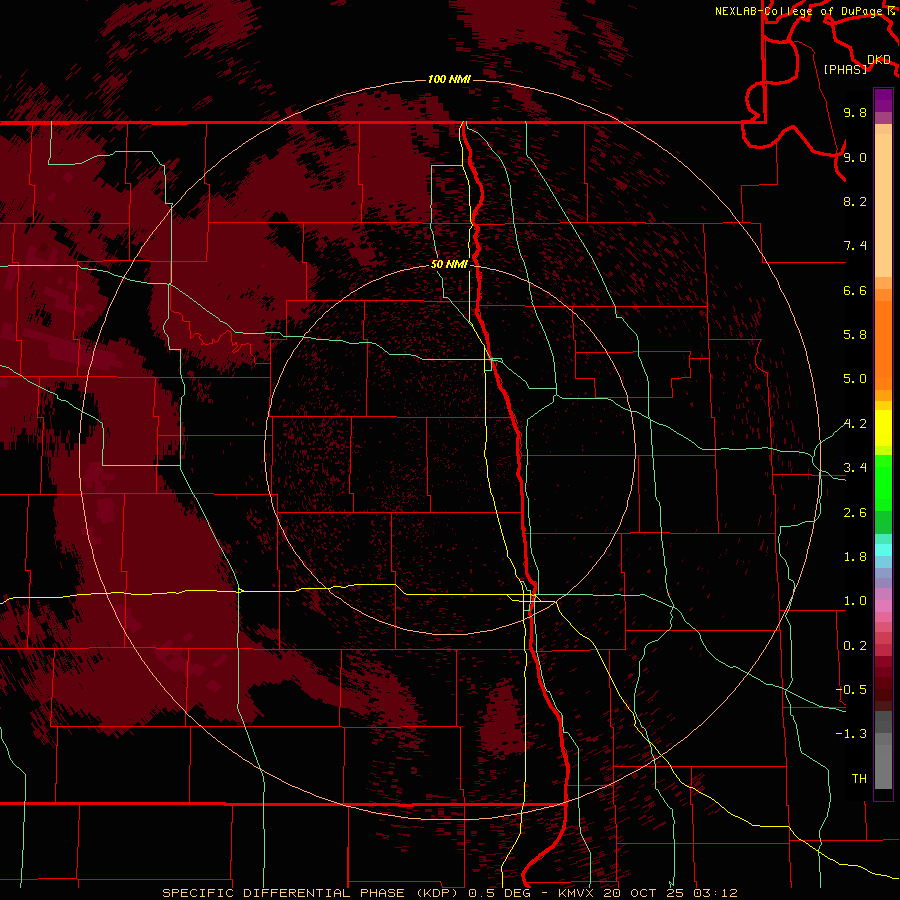Click the -0.5 scale value
Image resolution: width=900 pixels, height=900 pixels.
click(x=851, y=690)
